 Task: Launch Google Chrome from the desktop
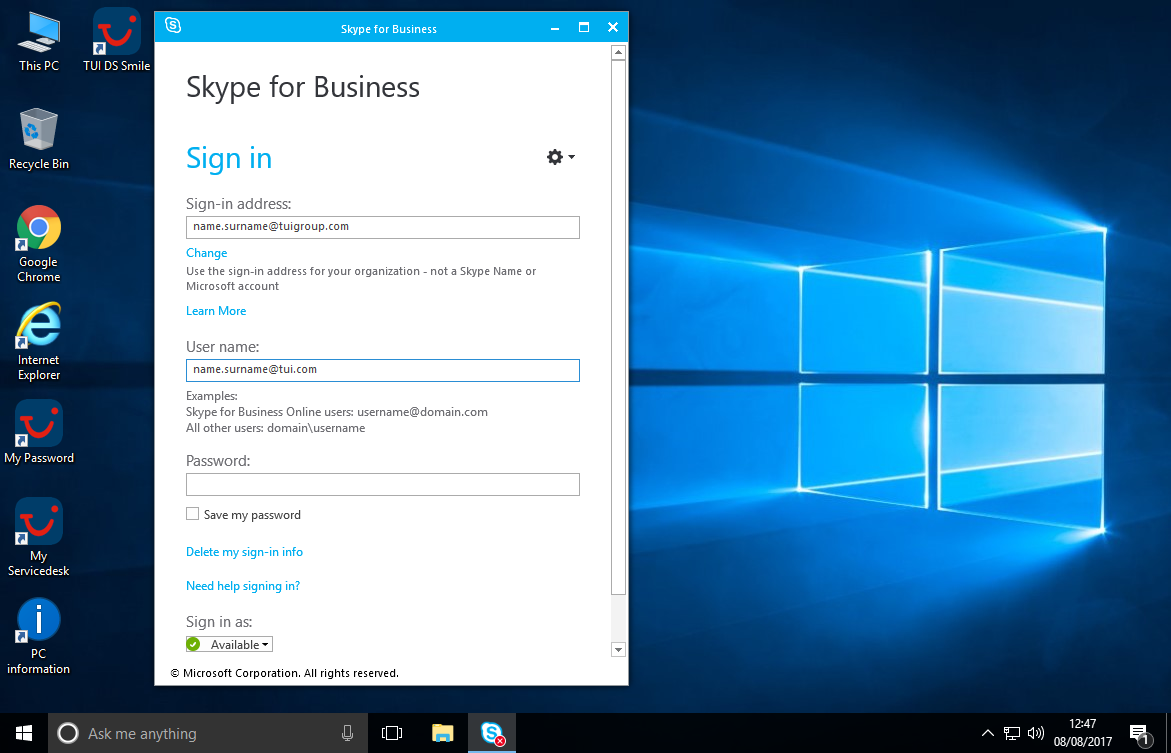[39, 244]
